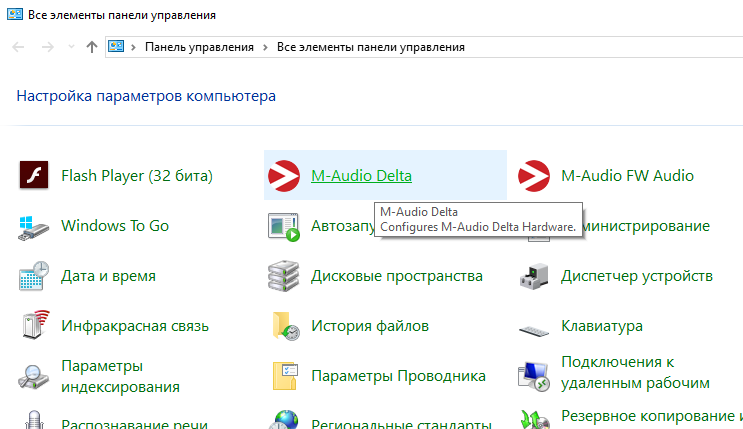
Task: Open the Windows To Go USB icon
Action: click(x=34, y=227)
